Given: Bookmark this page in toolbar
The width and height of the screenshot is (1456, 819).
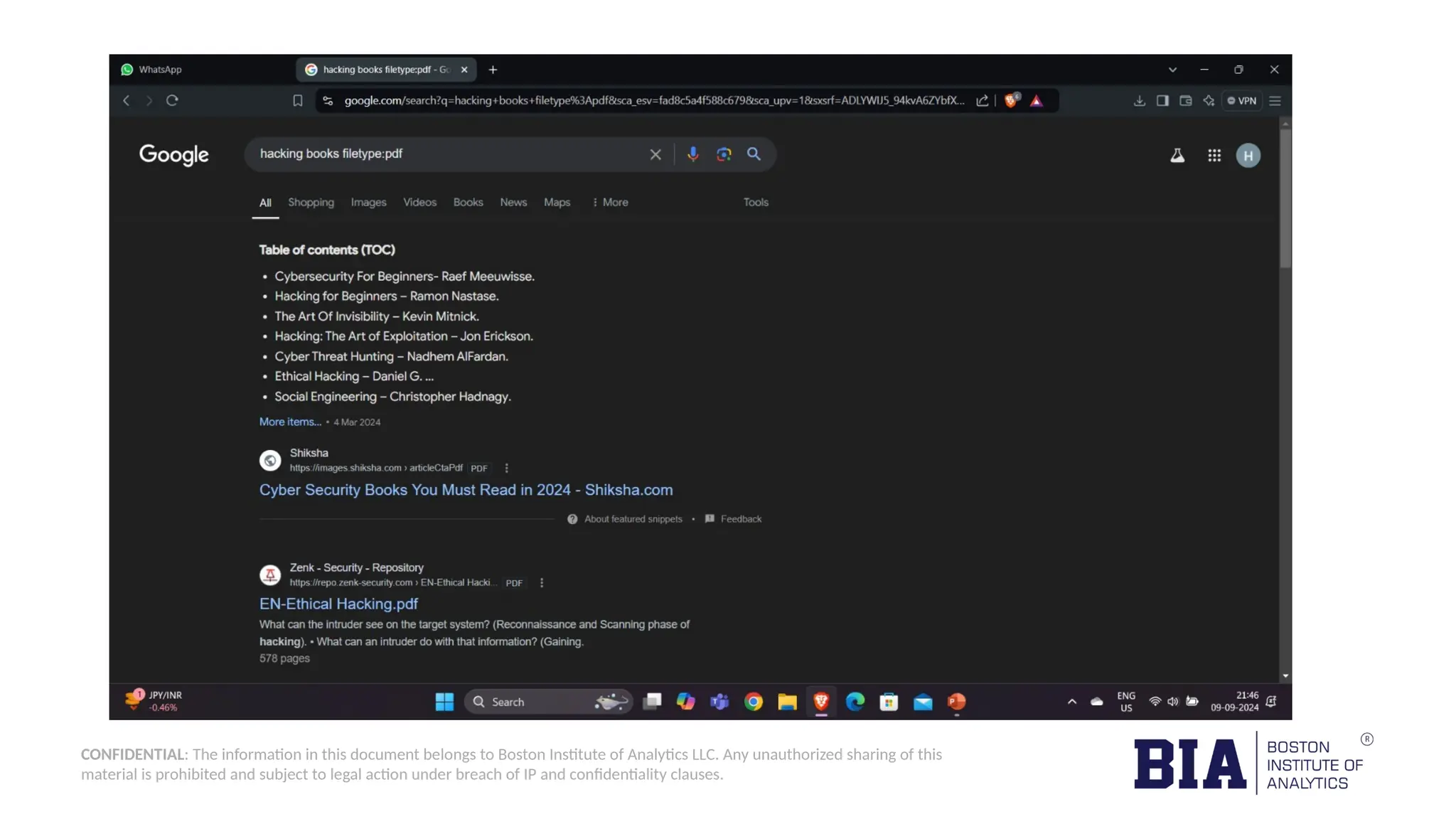Looking at the screenshot, I should (298, 101).
